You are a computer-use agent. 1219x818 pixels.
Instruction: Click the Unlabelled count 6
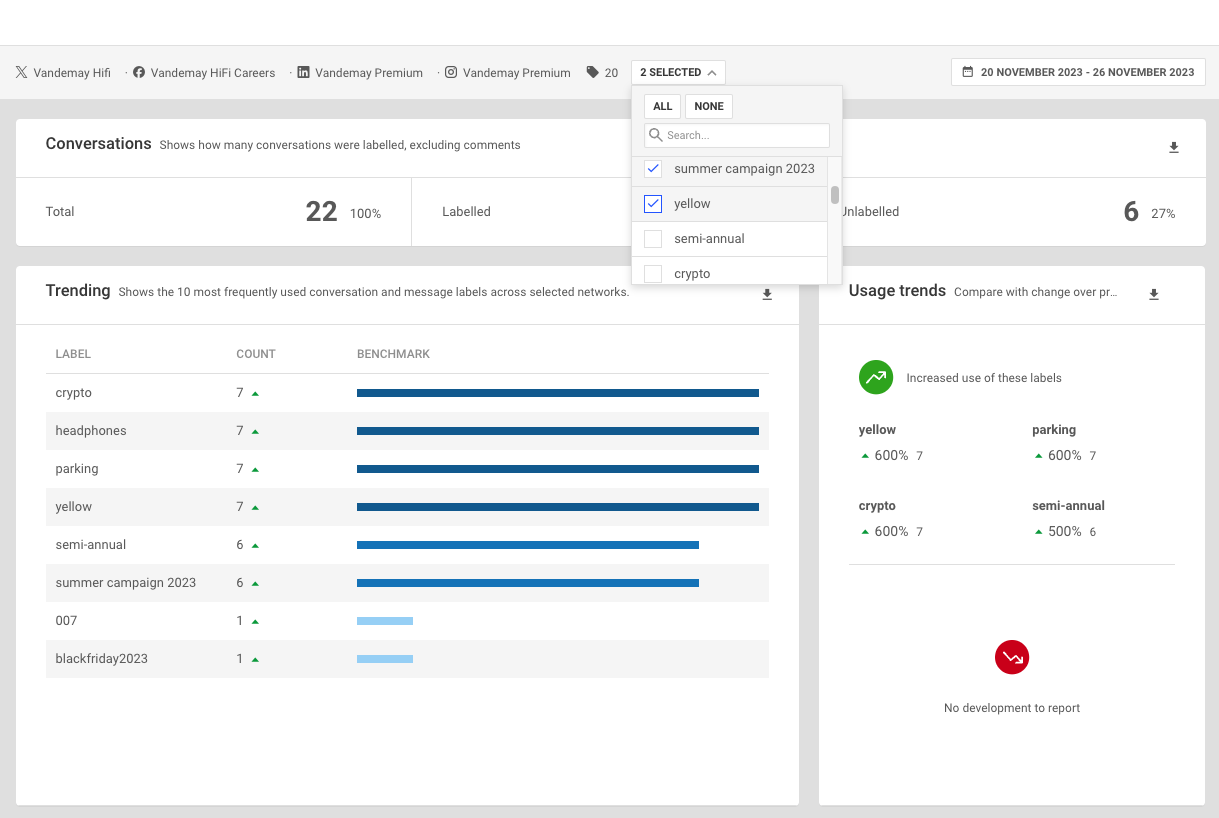1131,211
